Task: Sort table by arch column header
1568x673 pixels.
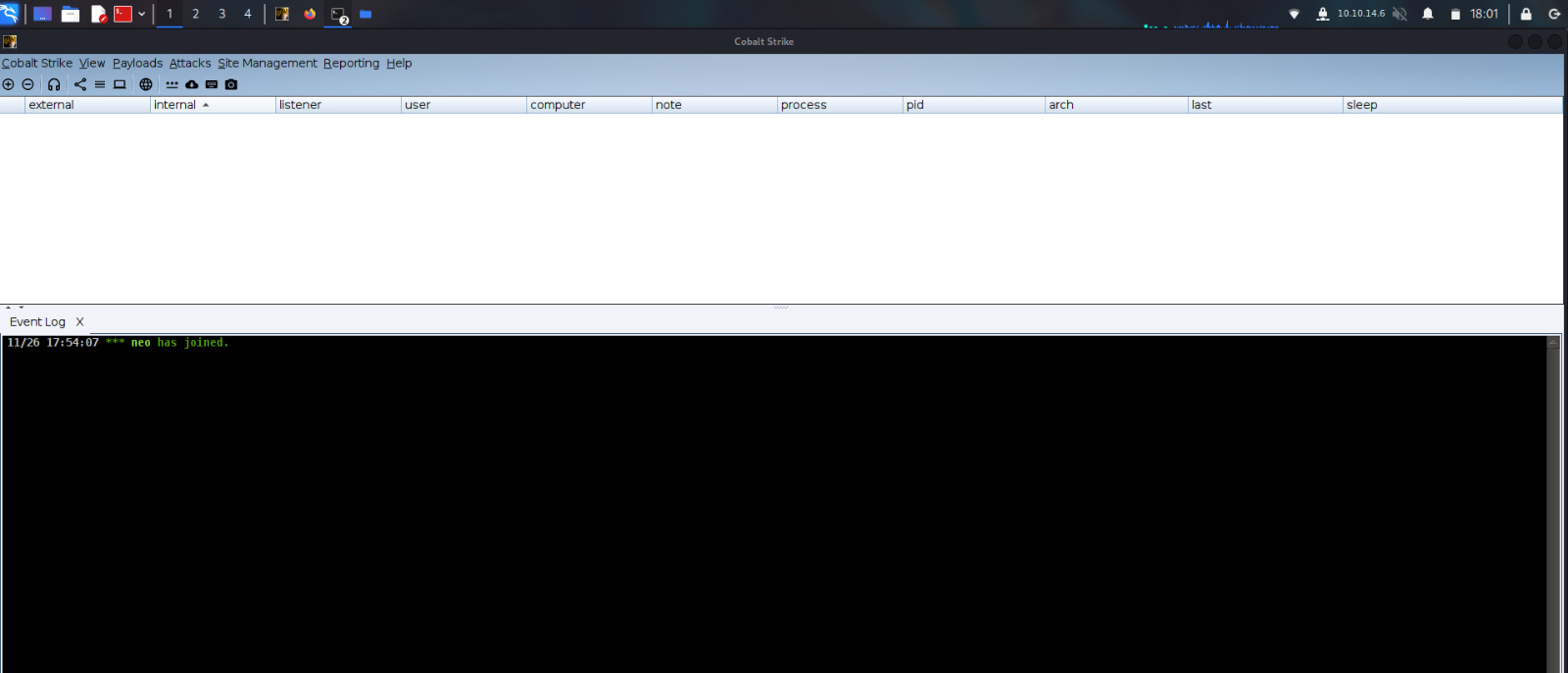Action: (x=1116, y=105)
